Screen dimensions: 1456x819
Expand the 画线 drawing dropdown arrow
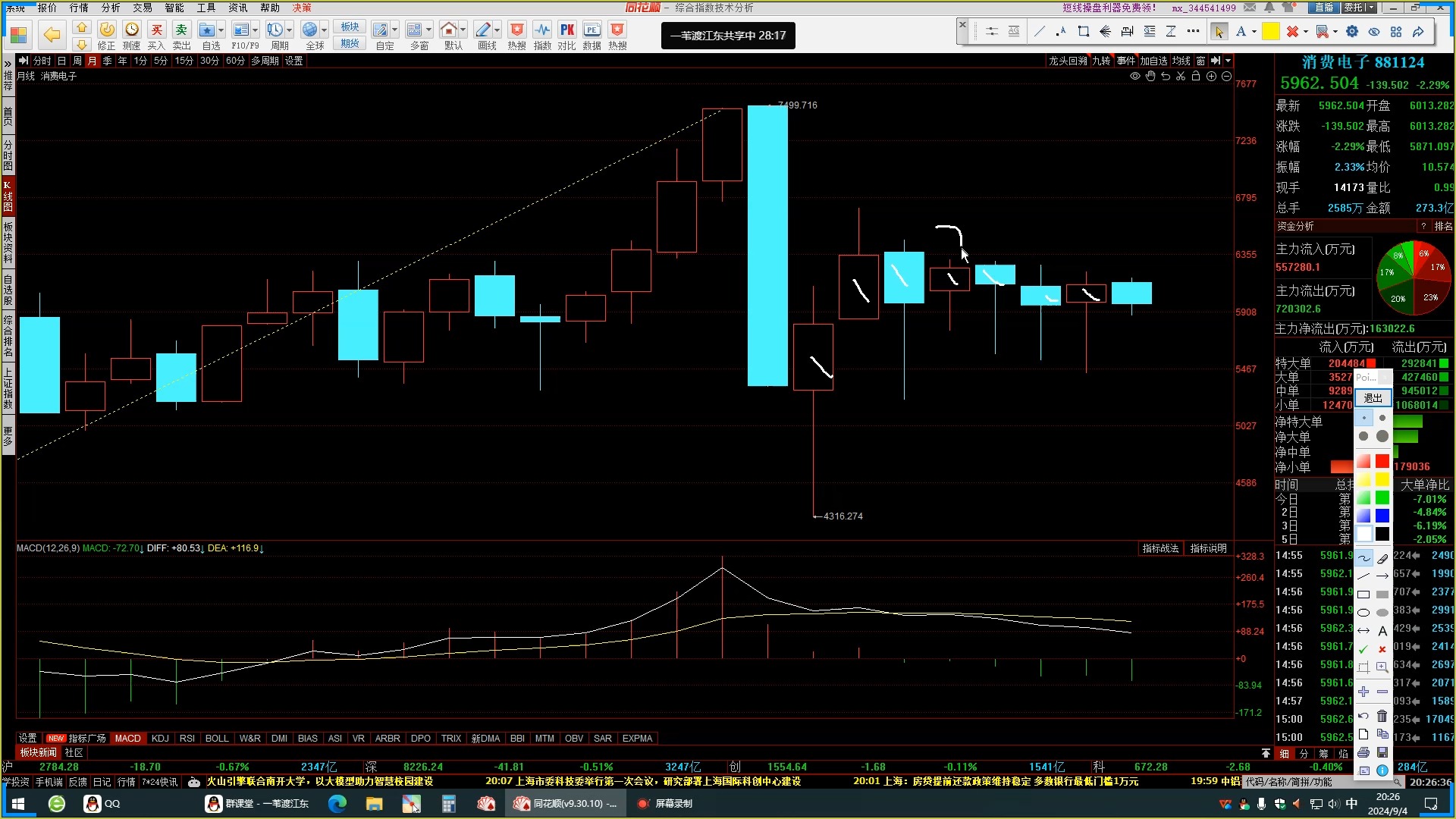click(x=497, y=30)
